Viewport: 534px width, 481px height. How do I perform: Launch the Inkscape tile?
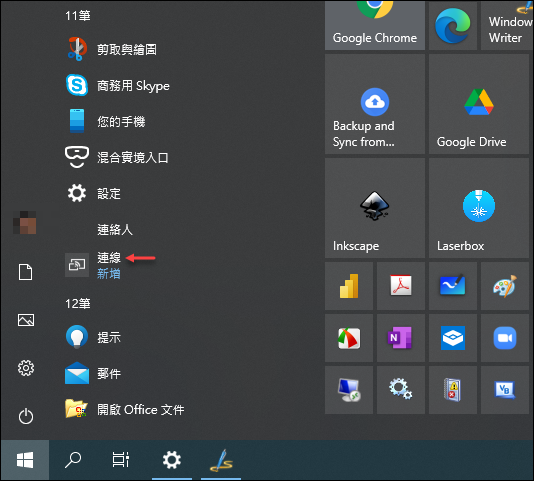coord(375,208)
